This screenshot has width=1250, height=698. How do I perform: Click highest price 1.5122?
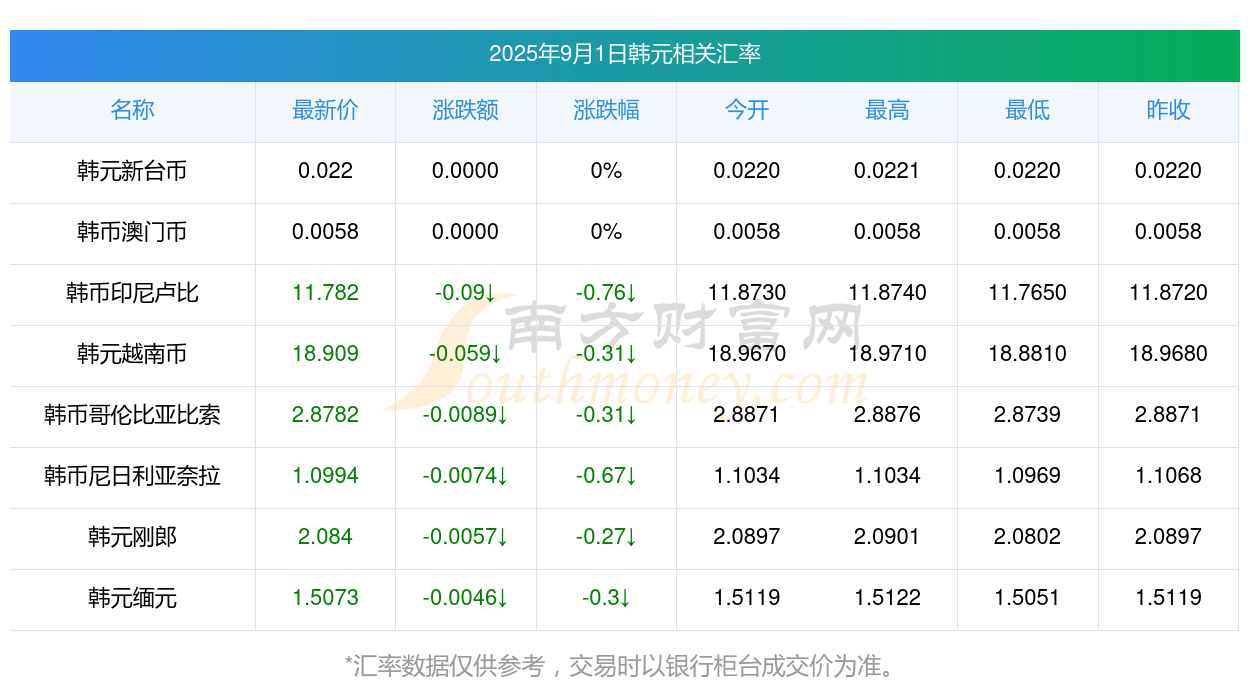887,598
